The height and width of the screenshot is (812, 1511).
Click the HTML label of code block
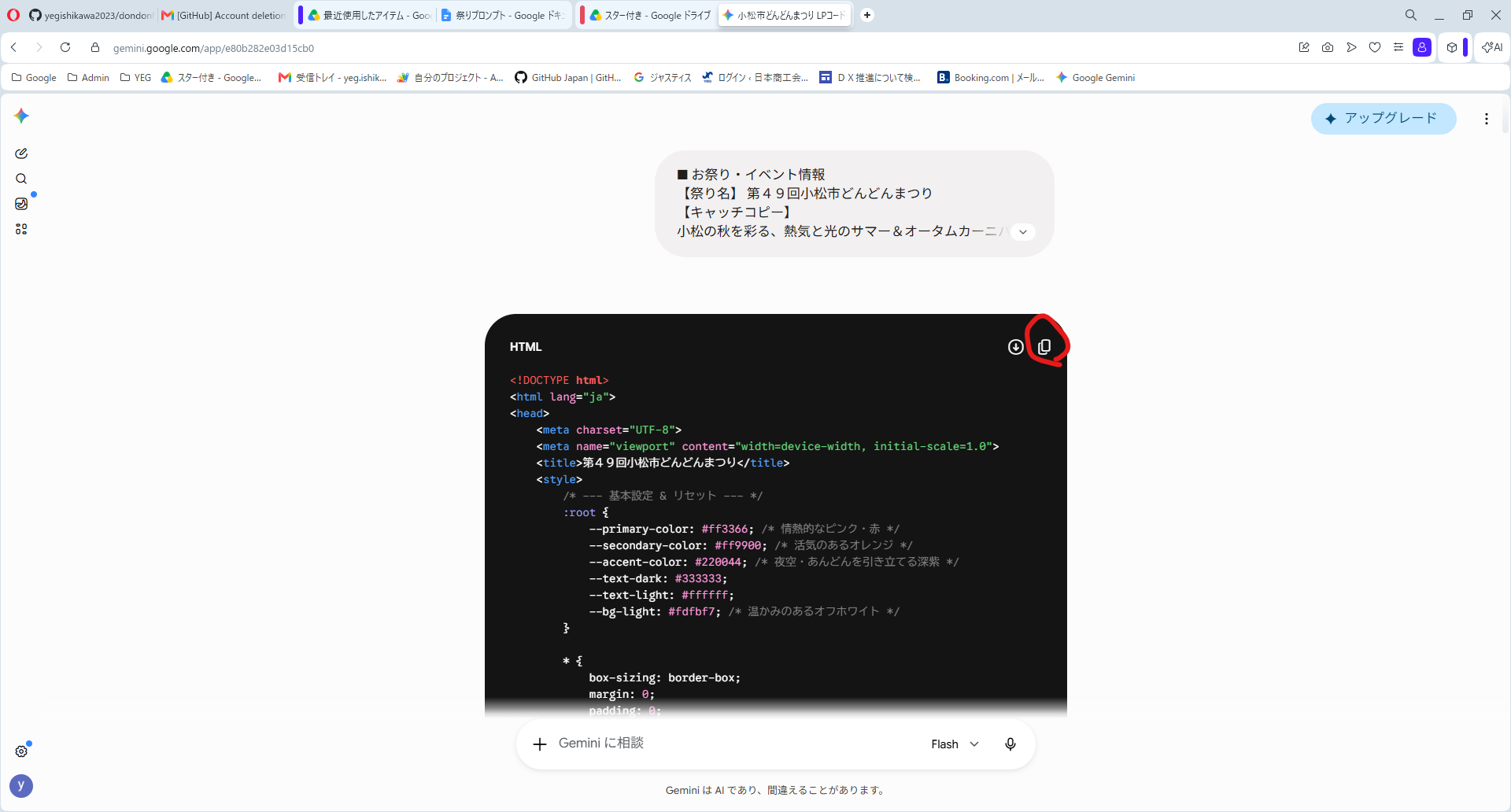pyautogui.click(x=526, y=347)
